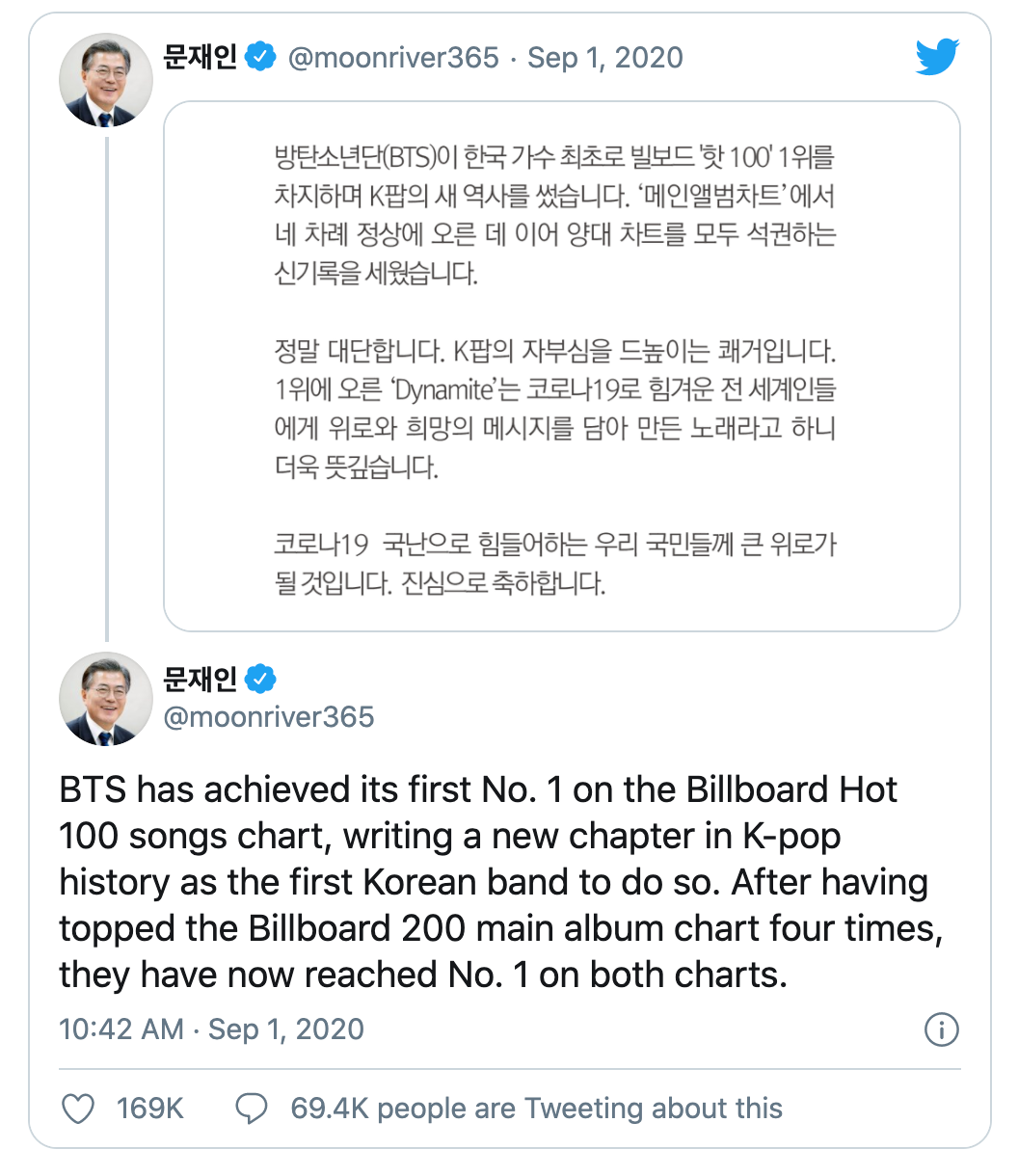Open the top profile avatar photo
This screenshot has height=1176, width=1018.
click(x=106, y=80)
